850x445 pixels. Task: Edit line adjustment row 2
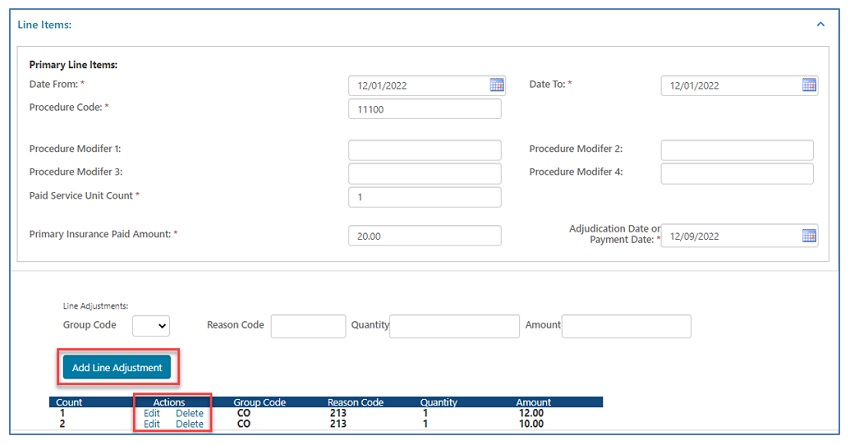tap(152, 424)
